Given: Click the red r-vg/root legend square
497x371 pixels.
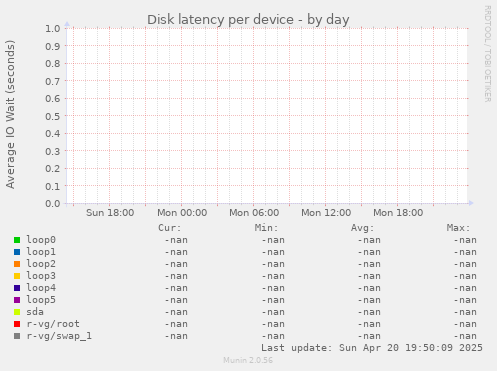Looking at the screenshot, I should point(17,324).
